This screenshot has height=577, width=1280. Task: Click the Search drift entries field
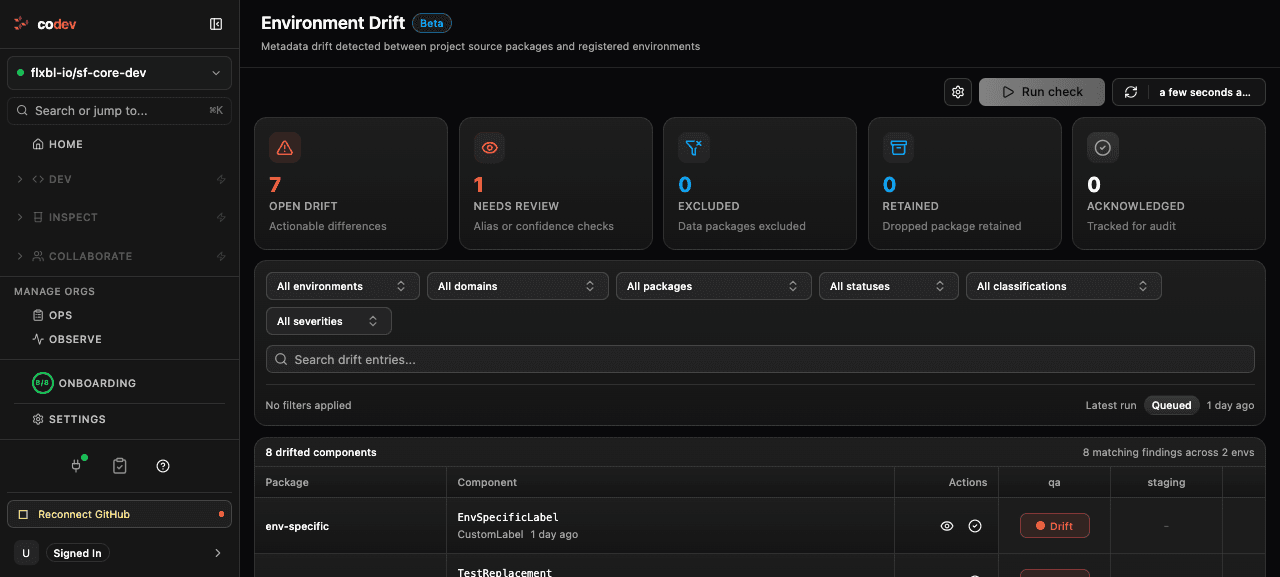click(760, 359)
